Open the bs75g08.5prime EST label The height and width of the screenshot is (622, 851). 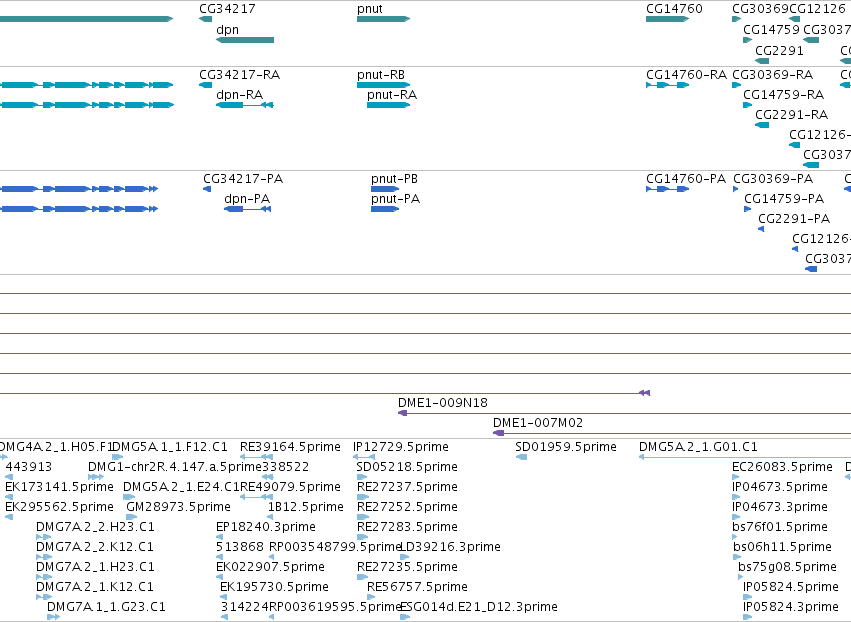click(788, 568)
